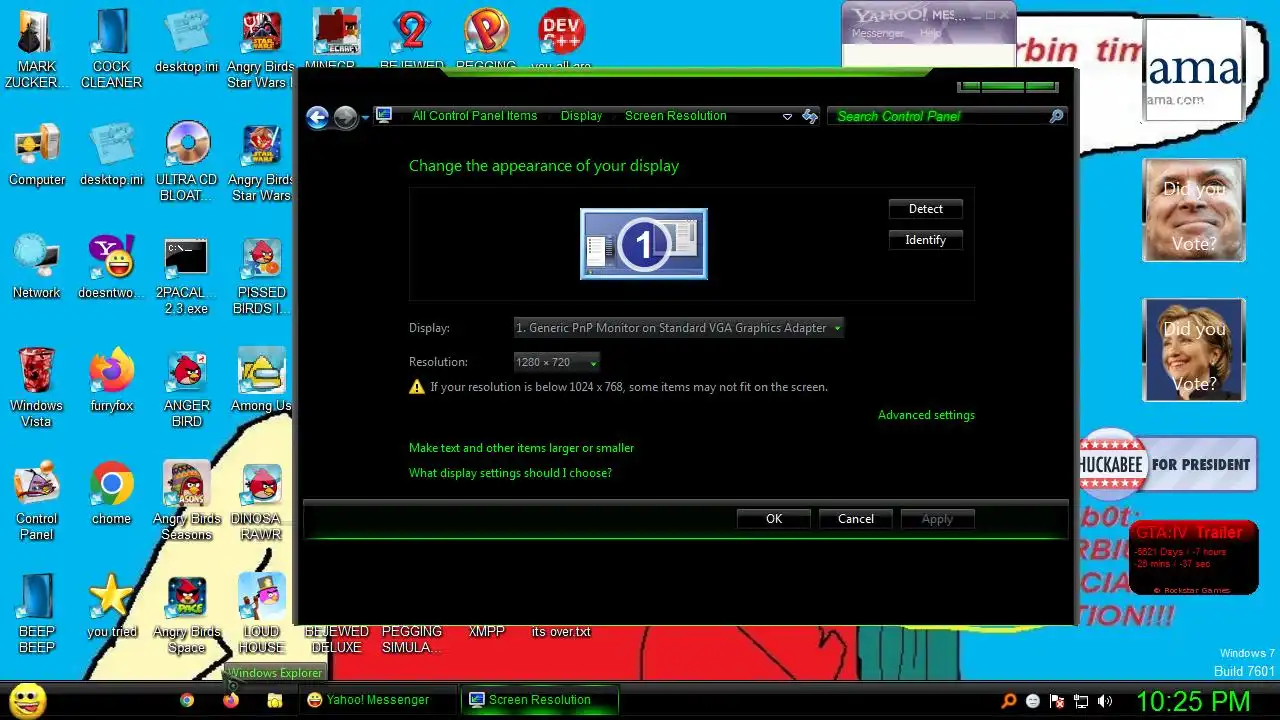Open 'Make text and other items larger' link
The width and height of the screenshot is (1280, 720).
521,448
